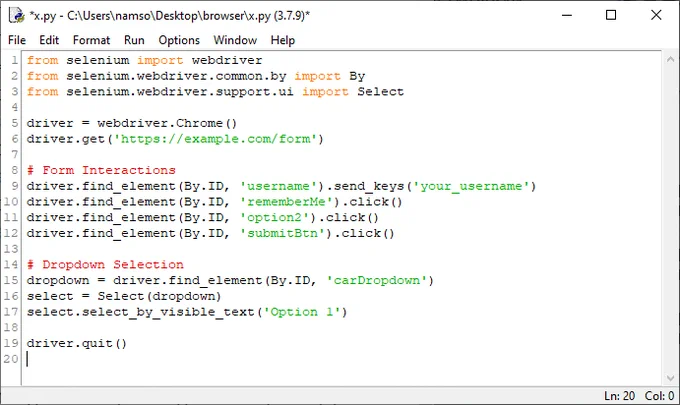The height and width of the screenshot is (405, 680).
Task: Open the Edit menu
Action: pyautogui.click(x=49, y=40)
